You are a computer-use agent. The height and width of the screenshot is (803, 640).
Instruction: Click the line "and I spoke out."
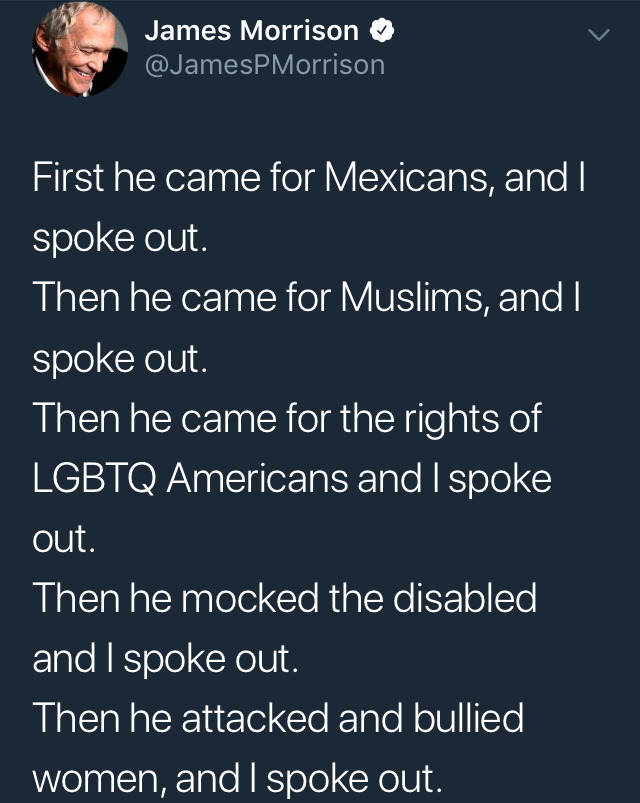[x=165, y=658]
